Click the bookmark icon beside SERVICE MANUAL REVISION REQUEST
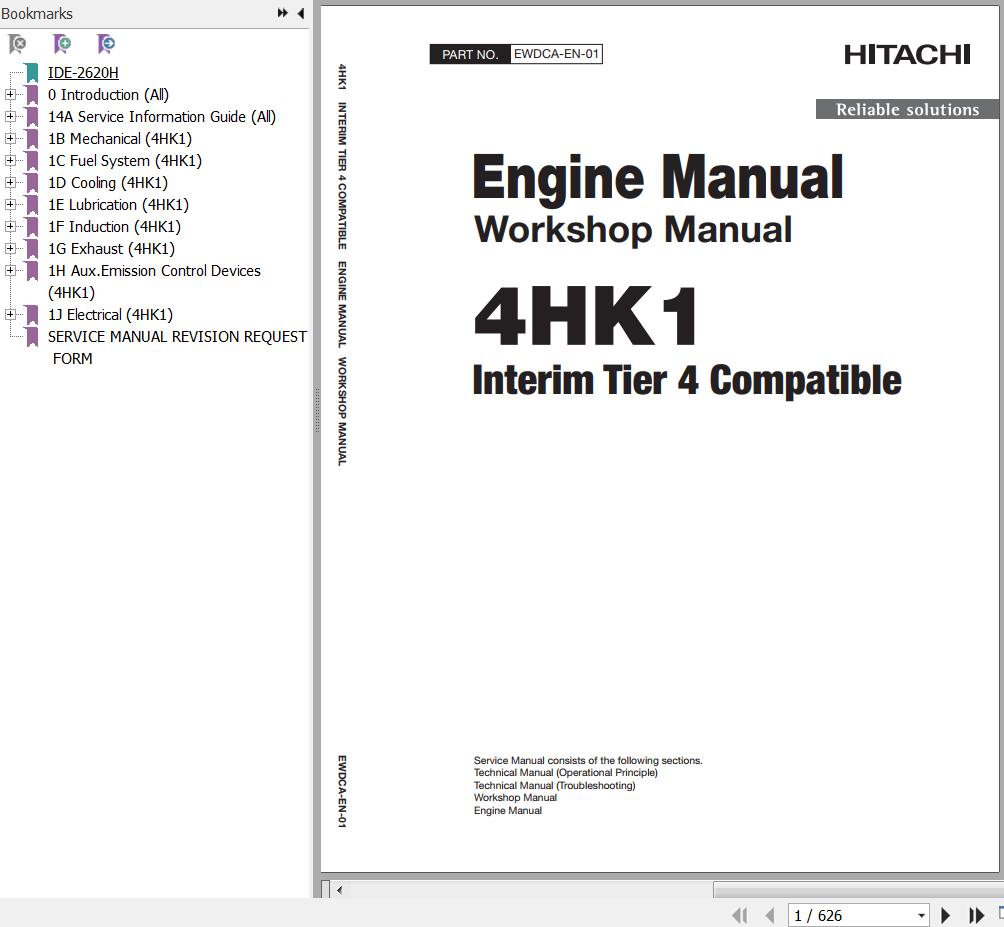This screenshot has height=927, width=1004. pyautogui.click(x=32, y=337)
